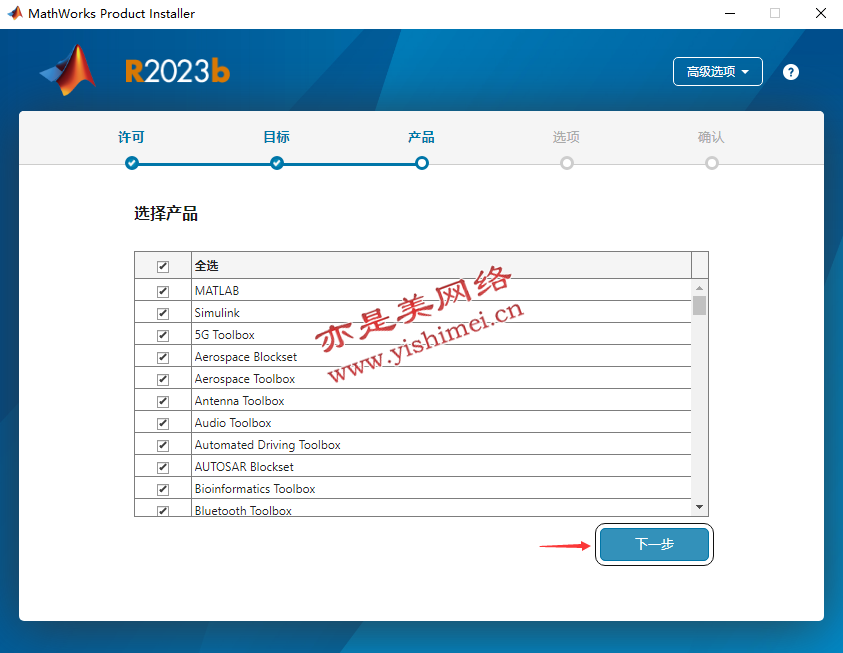The height and width of the screenshot is (653, 843).
Task: Click the 许可 step circle indicator
Action: click(132, 163)
